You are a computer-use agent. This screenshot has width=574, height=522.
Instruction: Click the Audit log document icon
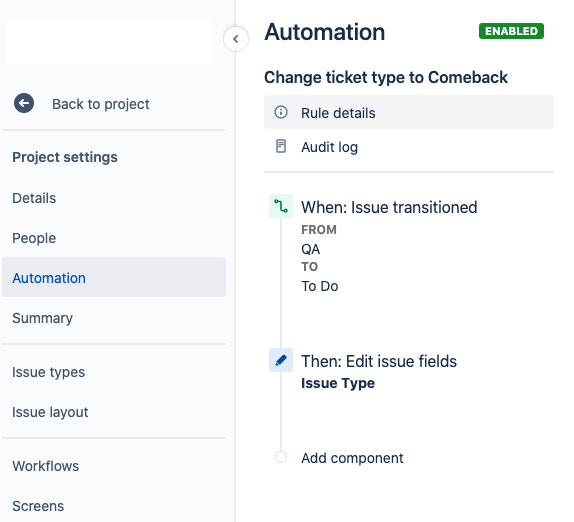click(x=281, y=146)
